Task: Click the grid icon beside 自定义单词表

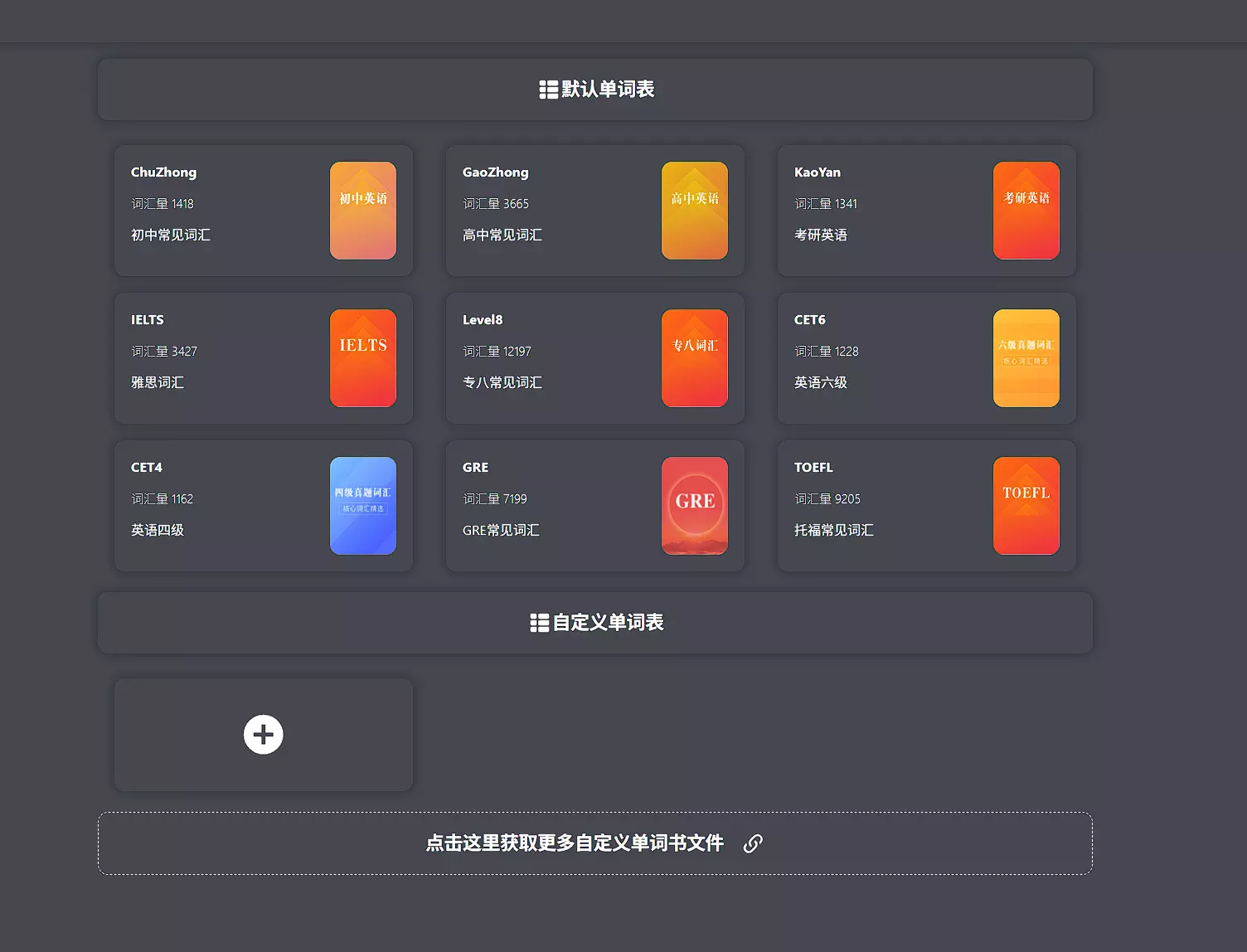Action: 539,623
